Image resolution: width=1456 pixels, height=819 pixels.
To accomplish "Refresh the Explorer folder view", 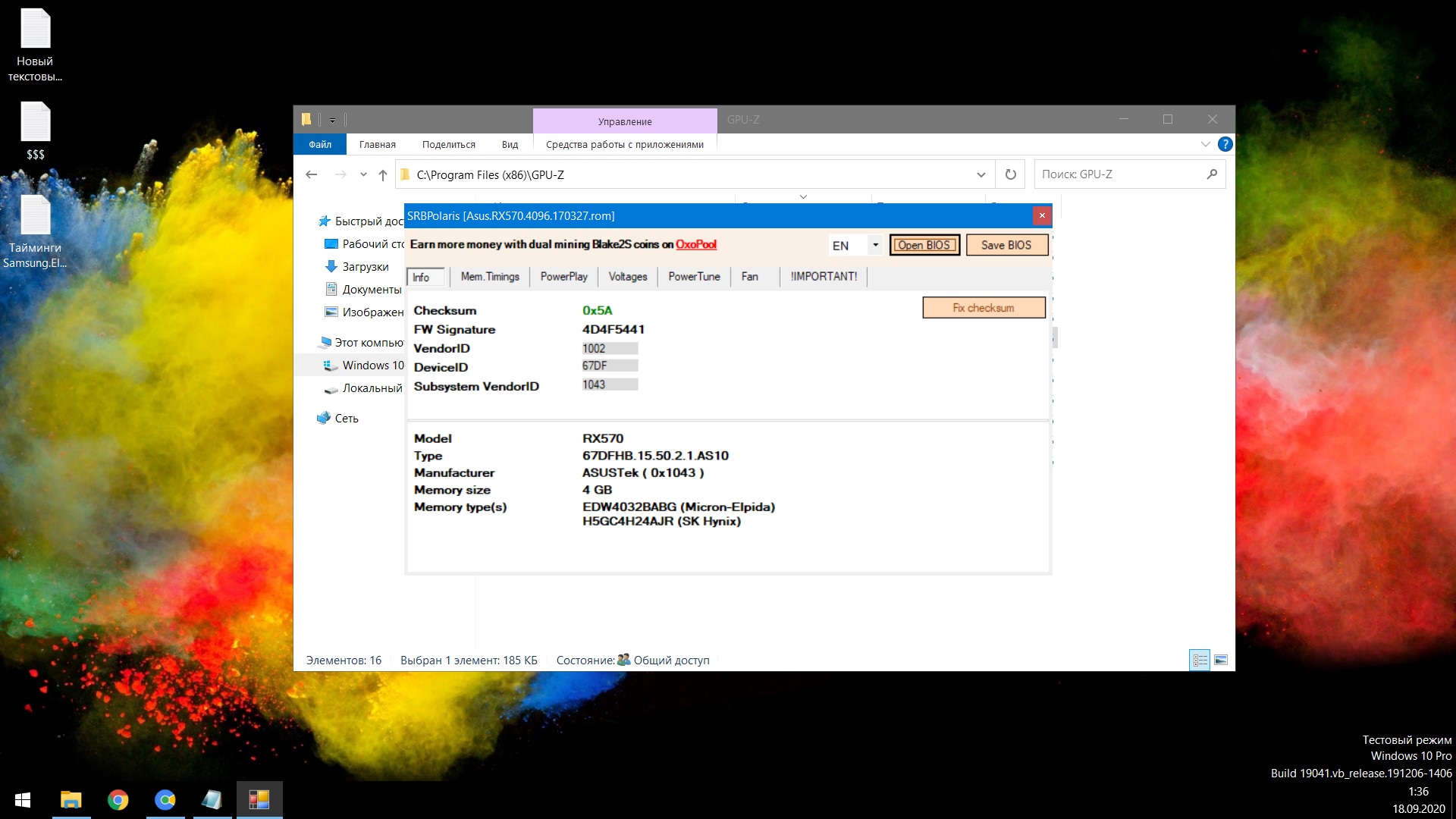I will (1010, 174).
